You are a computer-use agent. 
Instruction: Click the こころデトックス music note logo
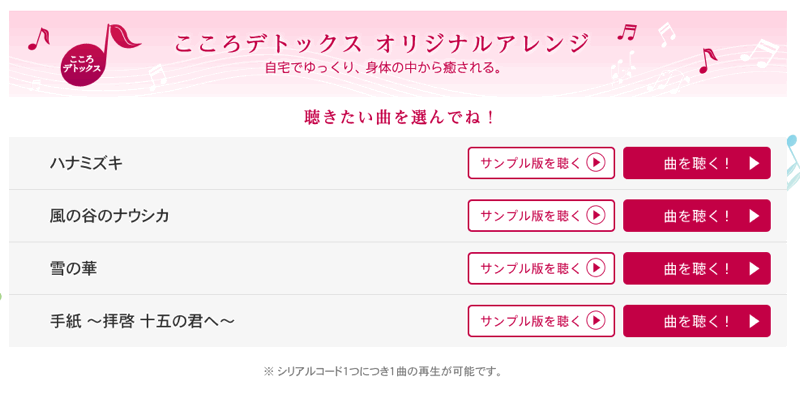pos(100,55)
